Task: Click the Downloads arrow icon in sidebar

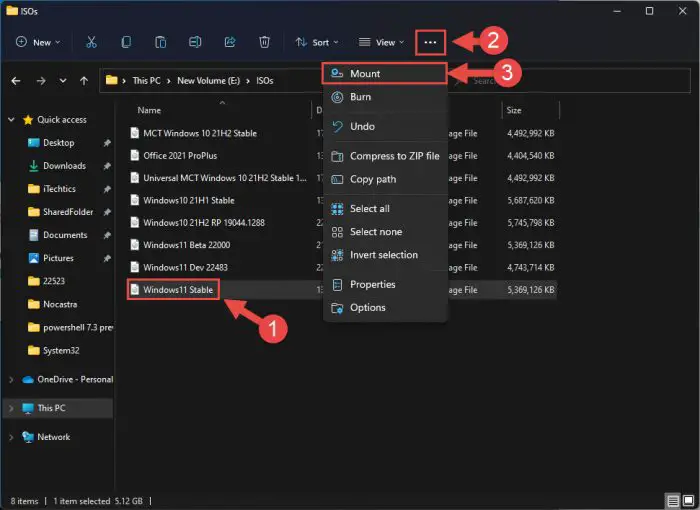Action: coord(33,166)
